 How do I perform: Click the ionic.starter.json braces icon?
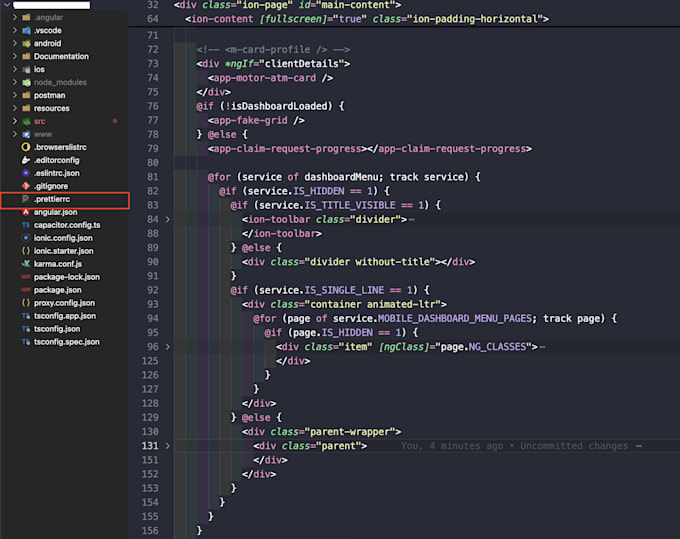pos(26,251)
